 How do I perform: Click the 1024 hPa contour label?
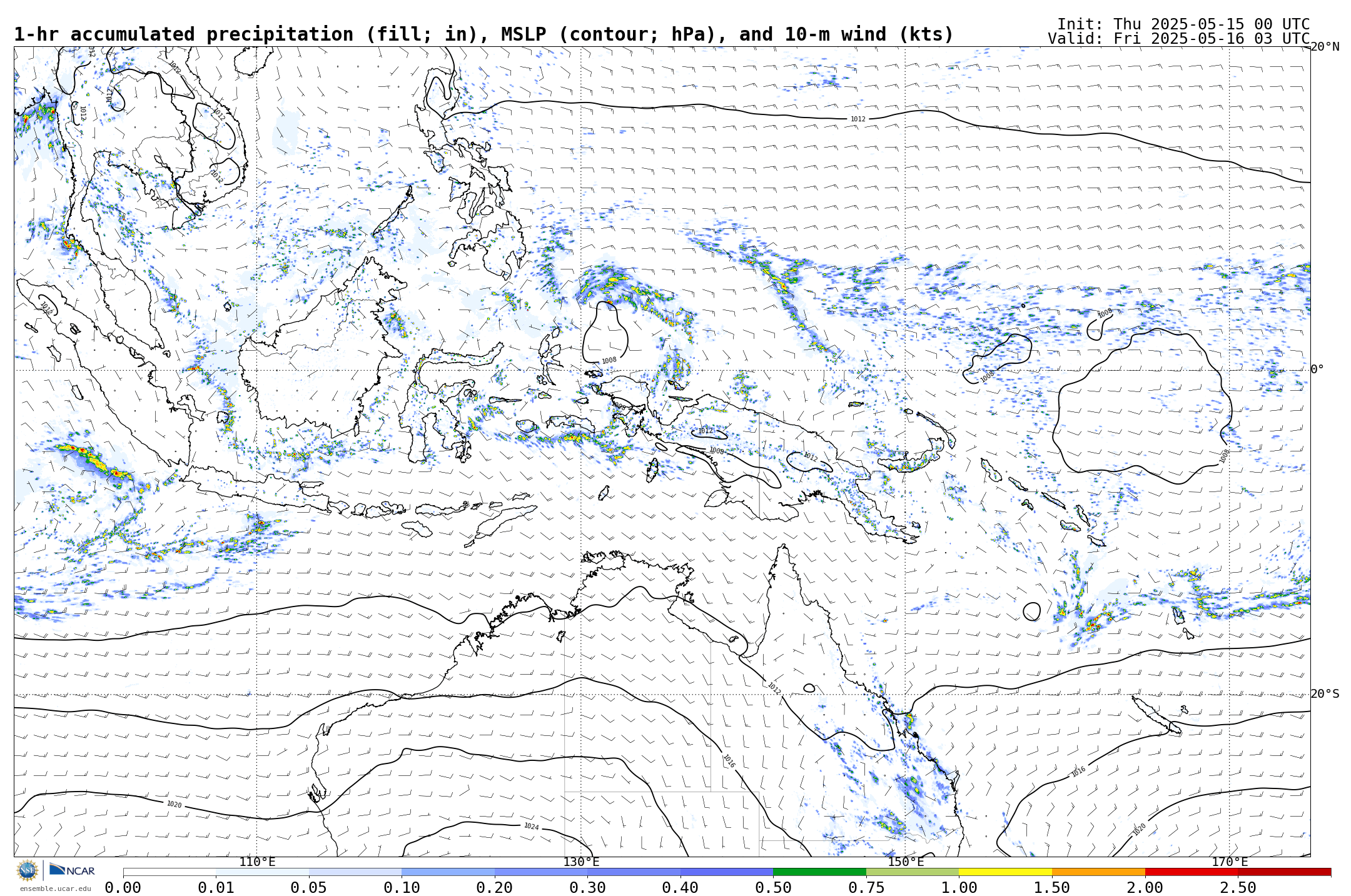pos(531,827)
